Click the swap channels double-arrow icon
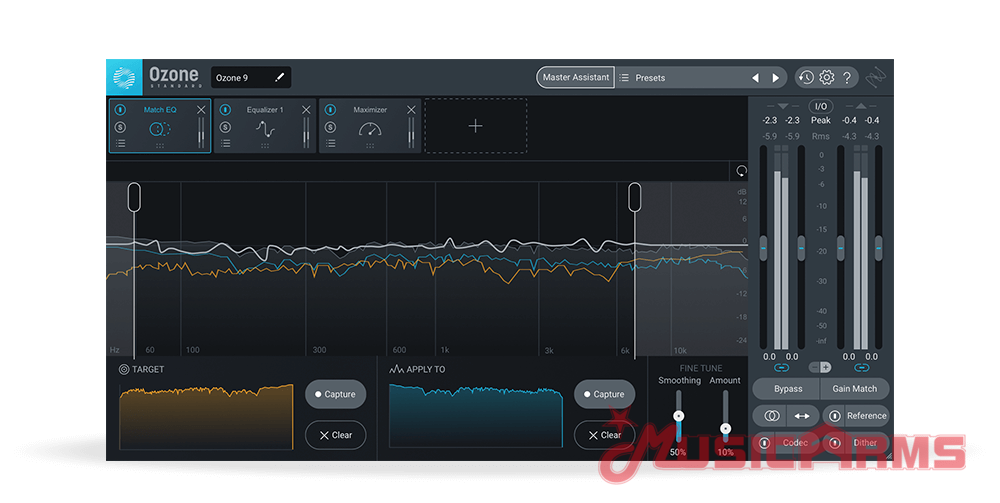The image size is (1000, 503). point(802,415)
